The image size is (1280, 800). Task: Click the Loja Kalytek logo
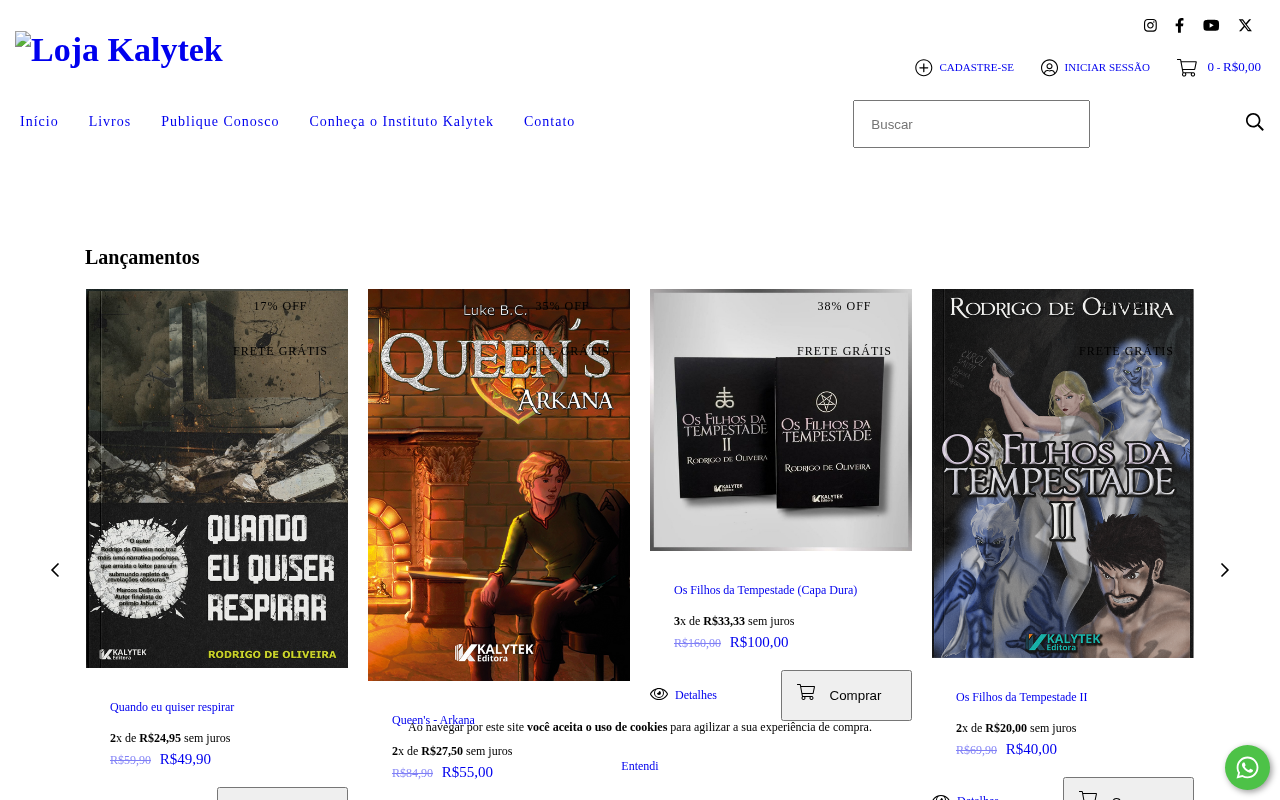coord(119,49)
